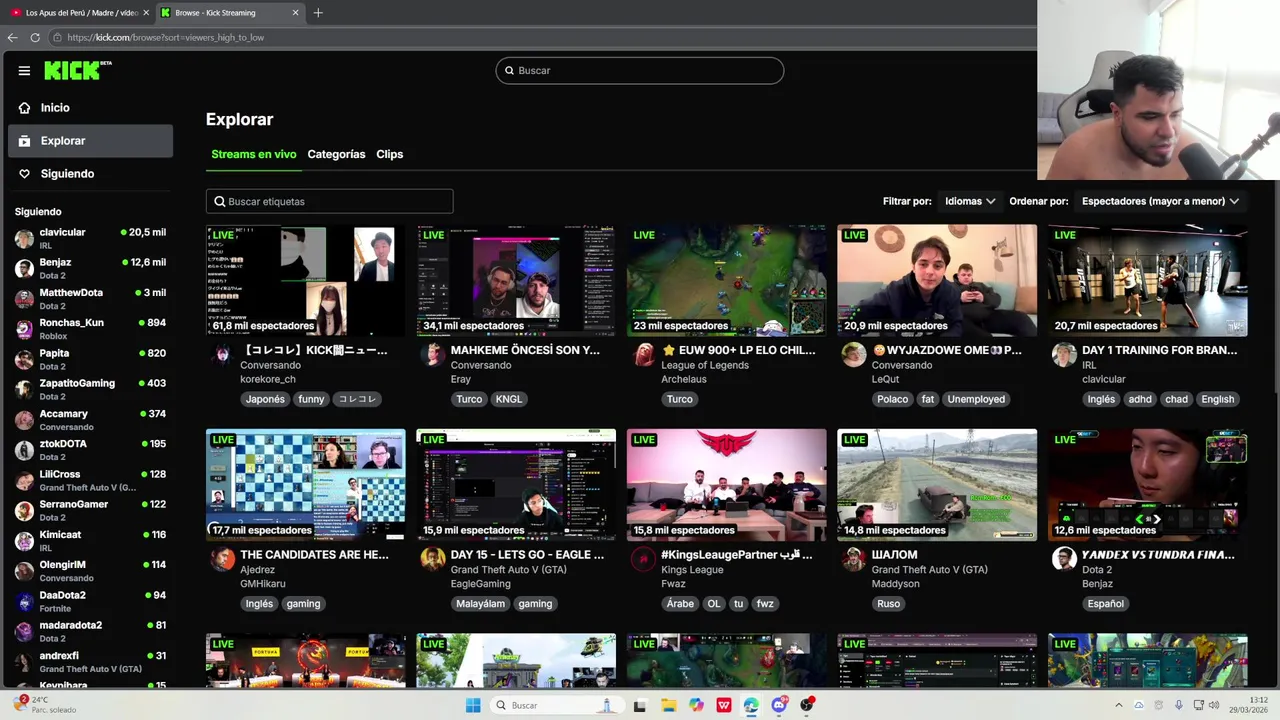Click Accamary avatar in the sidebar
The width and height of the screenshot is (1280, 720).
click(24, 420)
